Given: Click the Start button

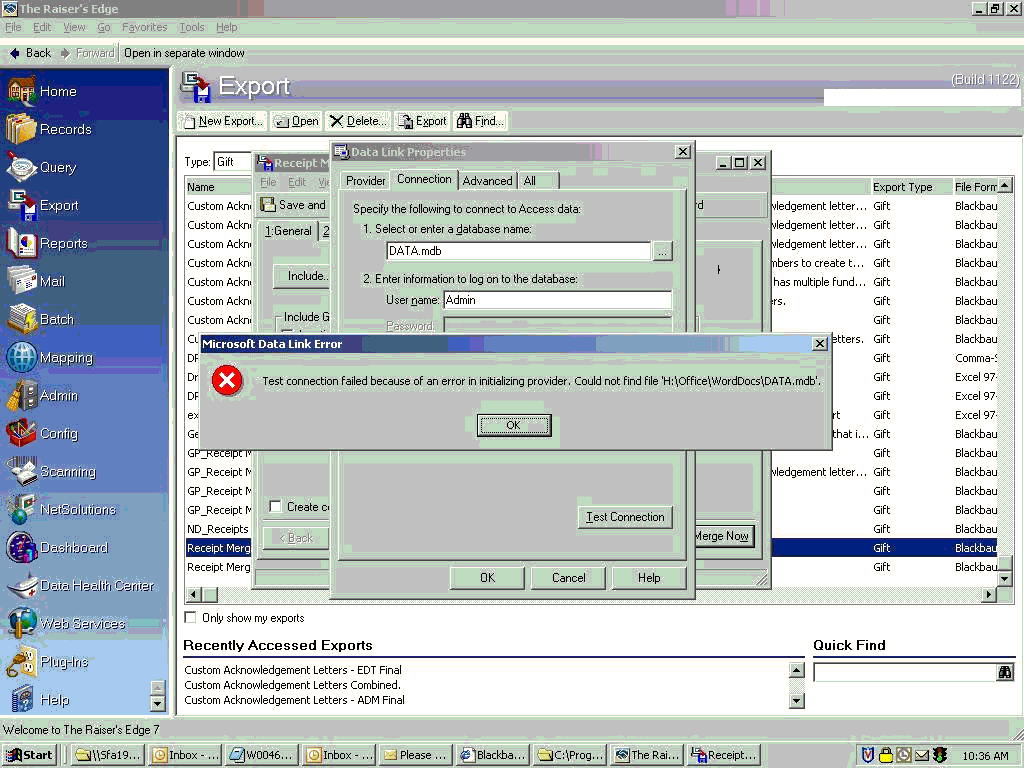Looking at the screenshot, I should 30,755.
